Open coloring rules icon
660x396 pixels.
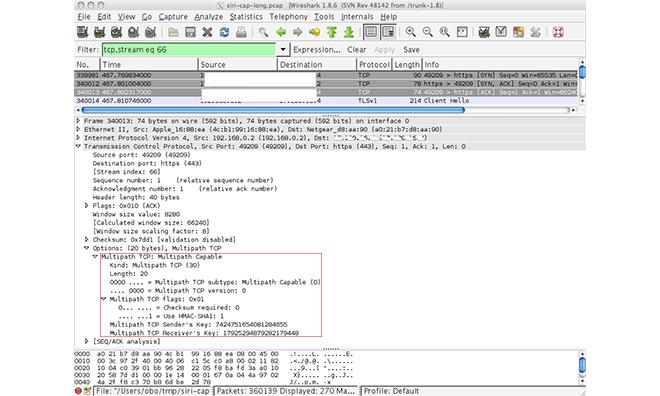[x=518, y=32]
